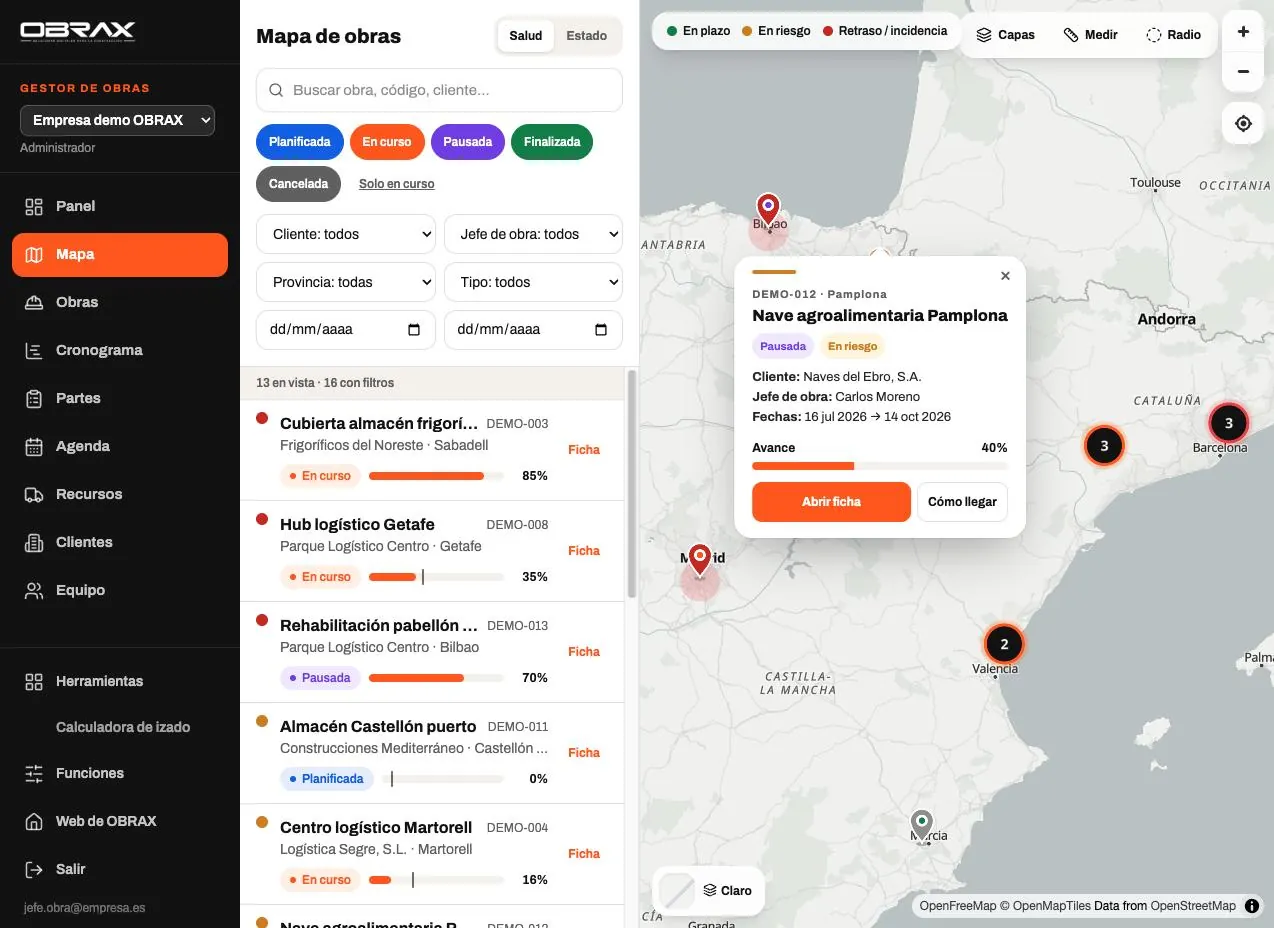Open Ficha for Cubierta almacén frigorífico
The height and width of the screenshot is (928, 1274).
coord(584,450)
